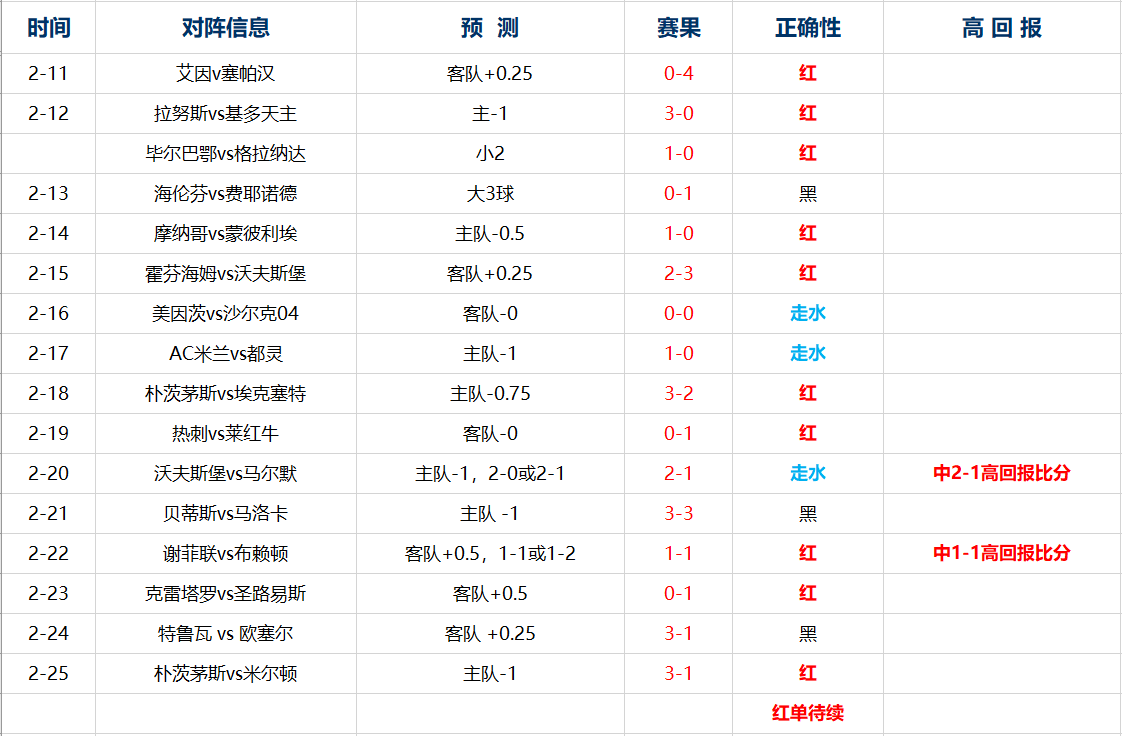Click the 走水 cell in 2-17 row

click(808, 354)
